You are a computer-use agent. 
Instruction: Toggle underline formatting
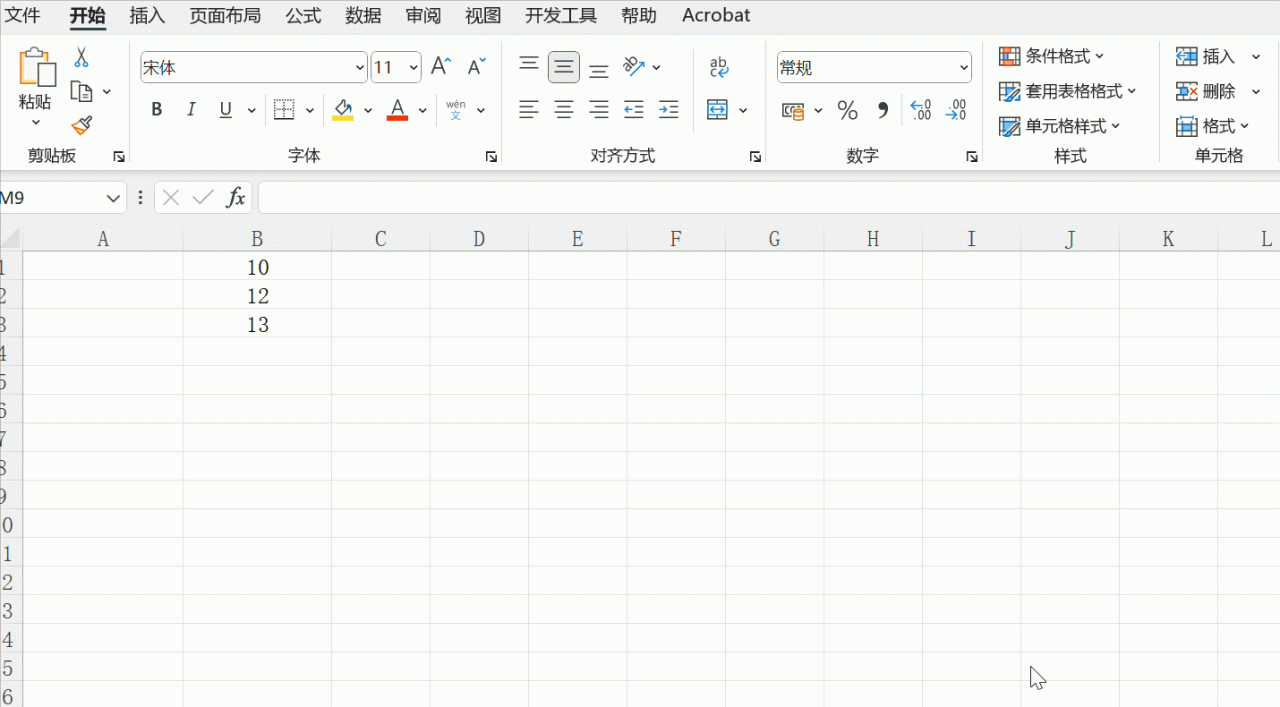(x=225, y=110)
